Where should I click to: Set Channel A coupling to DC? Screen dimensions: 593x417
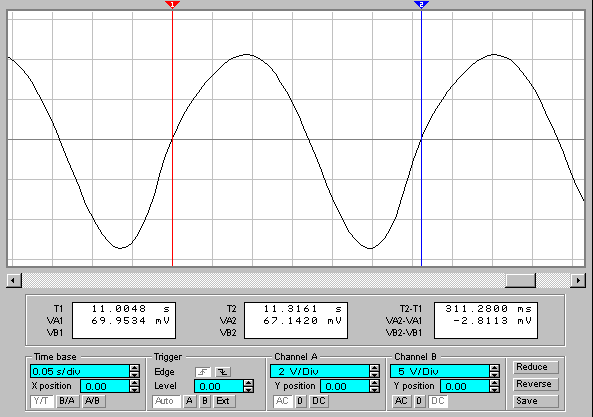tap(318, 401)
